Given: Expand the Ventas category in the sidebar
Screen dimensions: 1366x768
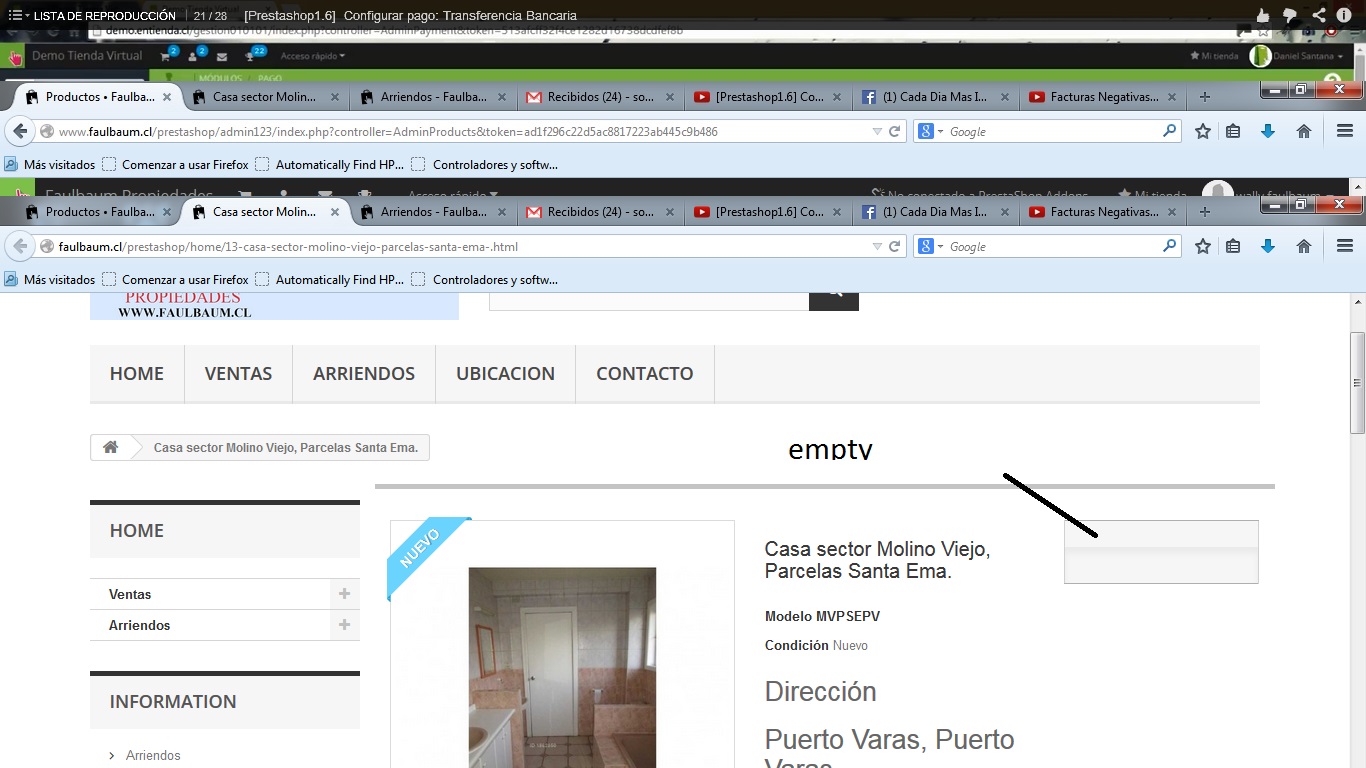Looking at the screenshot, I should click(344, 594).
